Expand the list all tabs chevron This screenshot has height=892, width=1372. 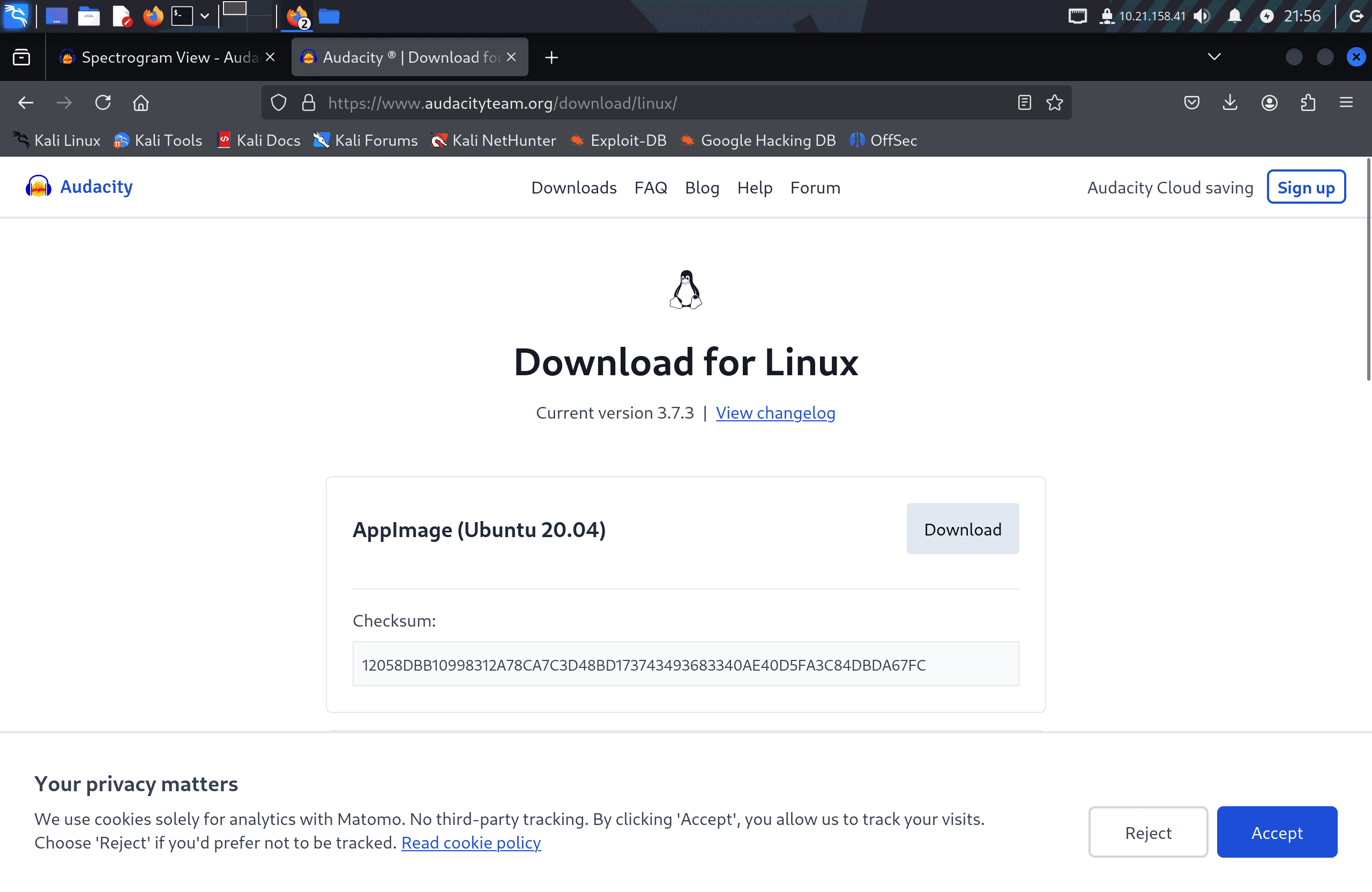click(1214, 56)
